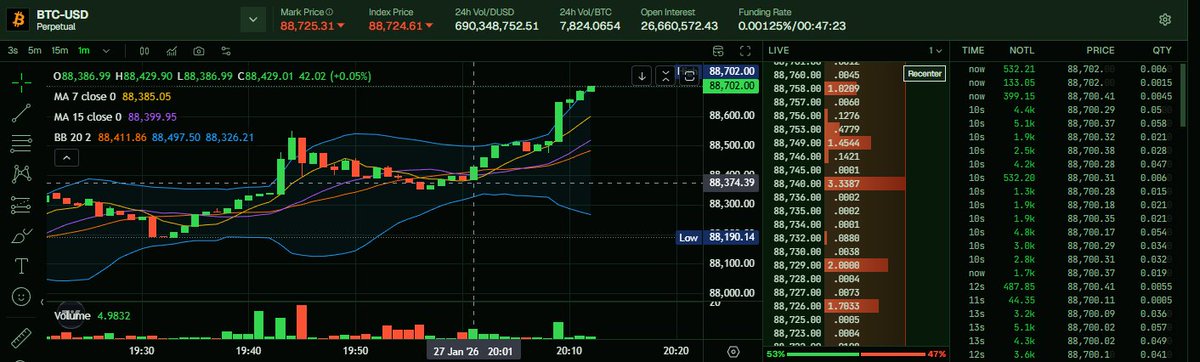1200x362 pixels.
Task: Click the 88,729.00 order book price row
Action: (857, 265)
